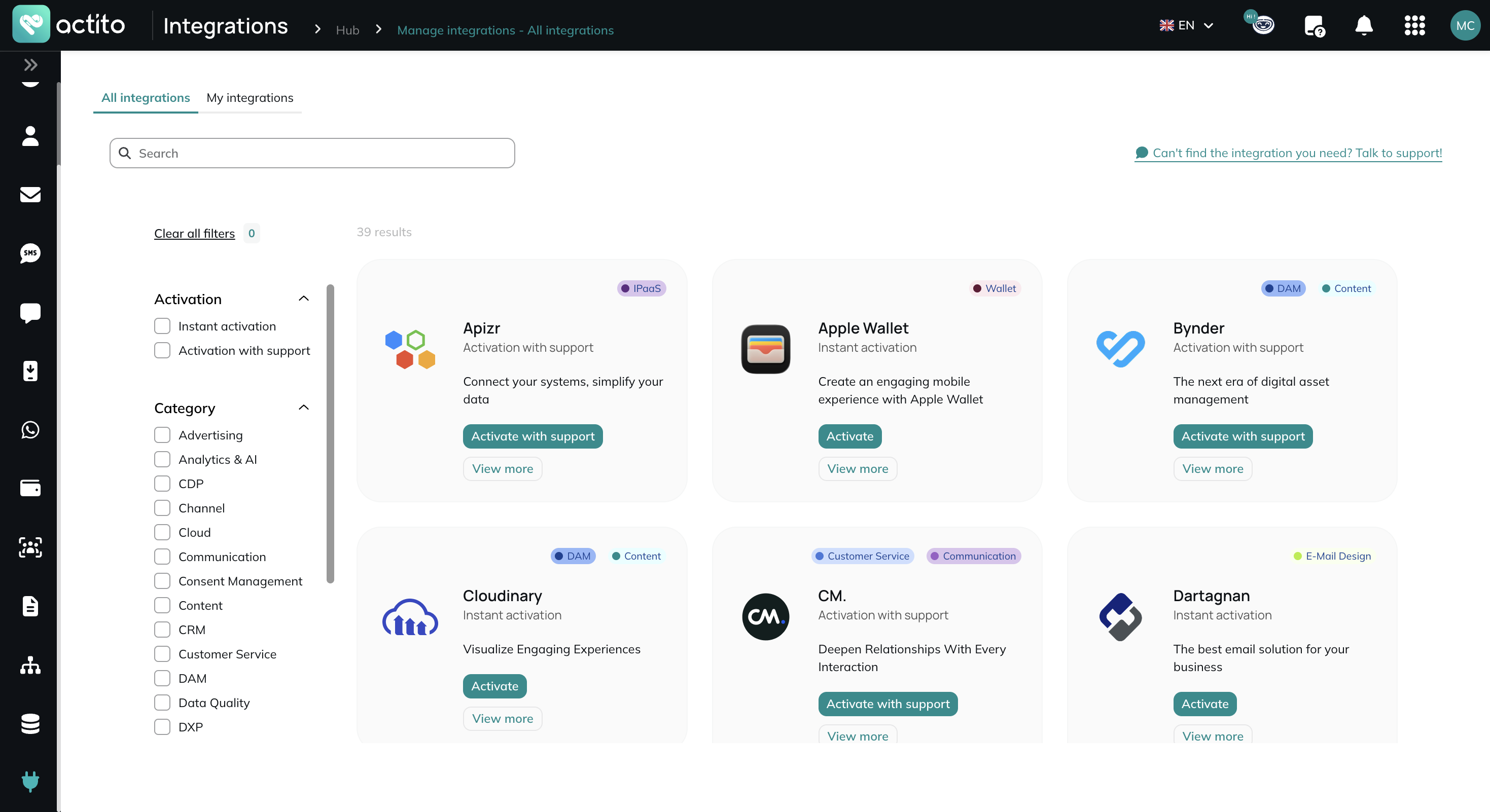
Task: Click the E-Mail Design tag on Dartagnan
Action: click(x=1333, y=556)
